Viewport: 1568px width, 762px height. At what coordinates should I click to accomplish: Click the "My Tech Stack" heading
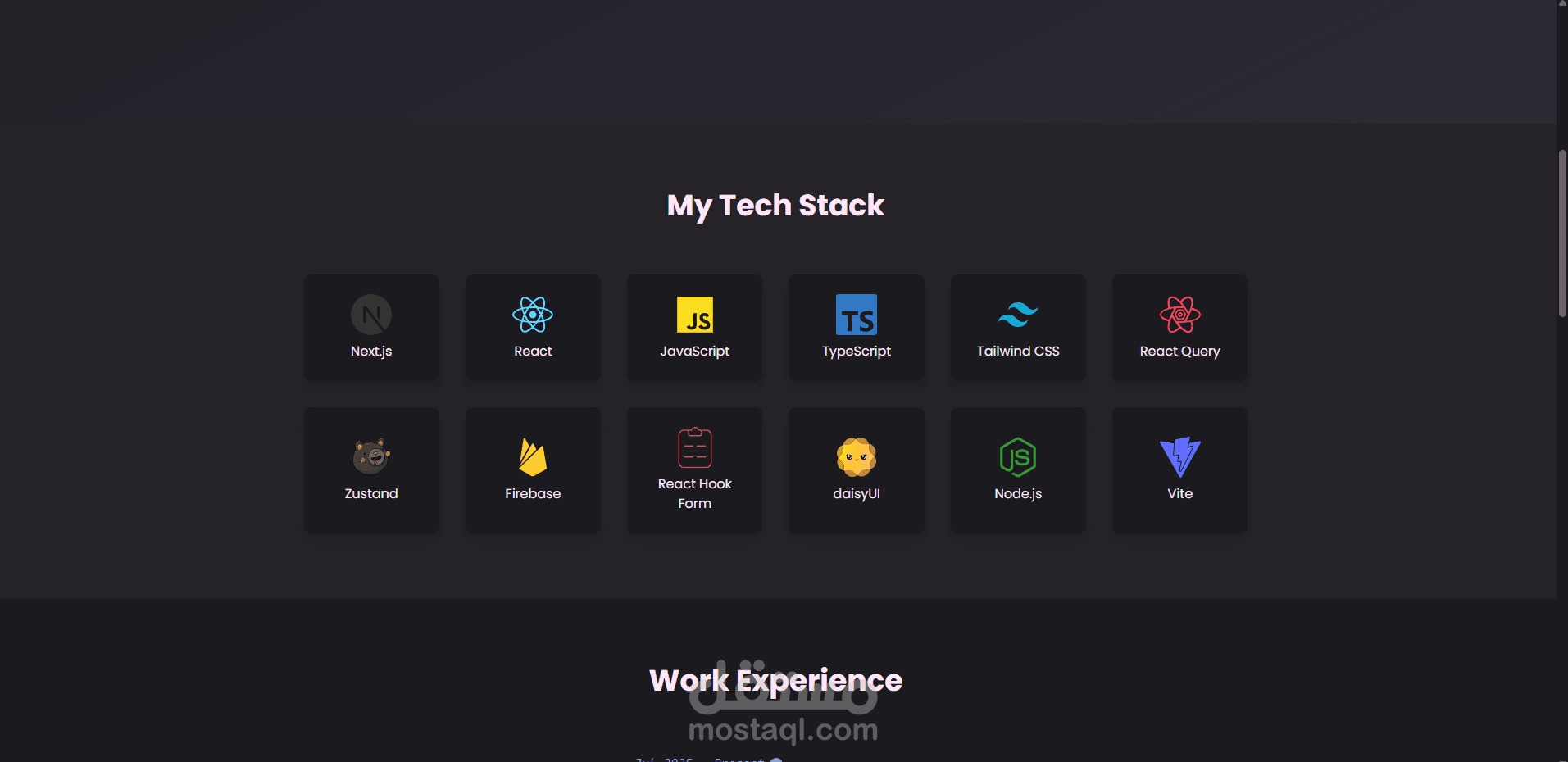click(775, 205)
